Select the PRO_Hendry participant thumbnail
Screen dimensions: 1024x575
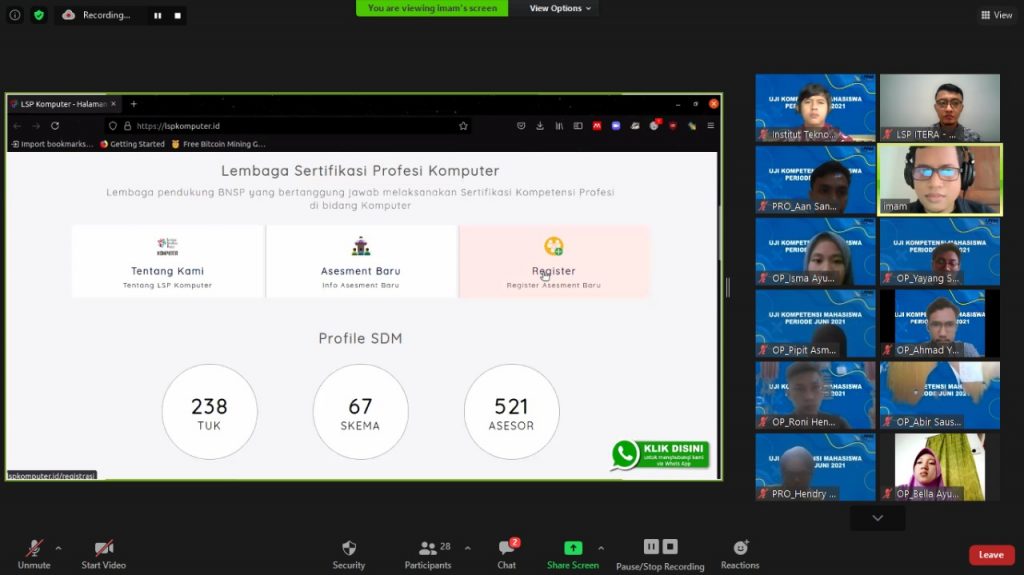pyautogui.click(x=816, y=467)
